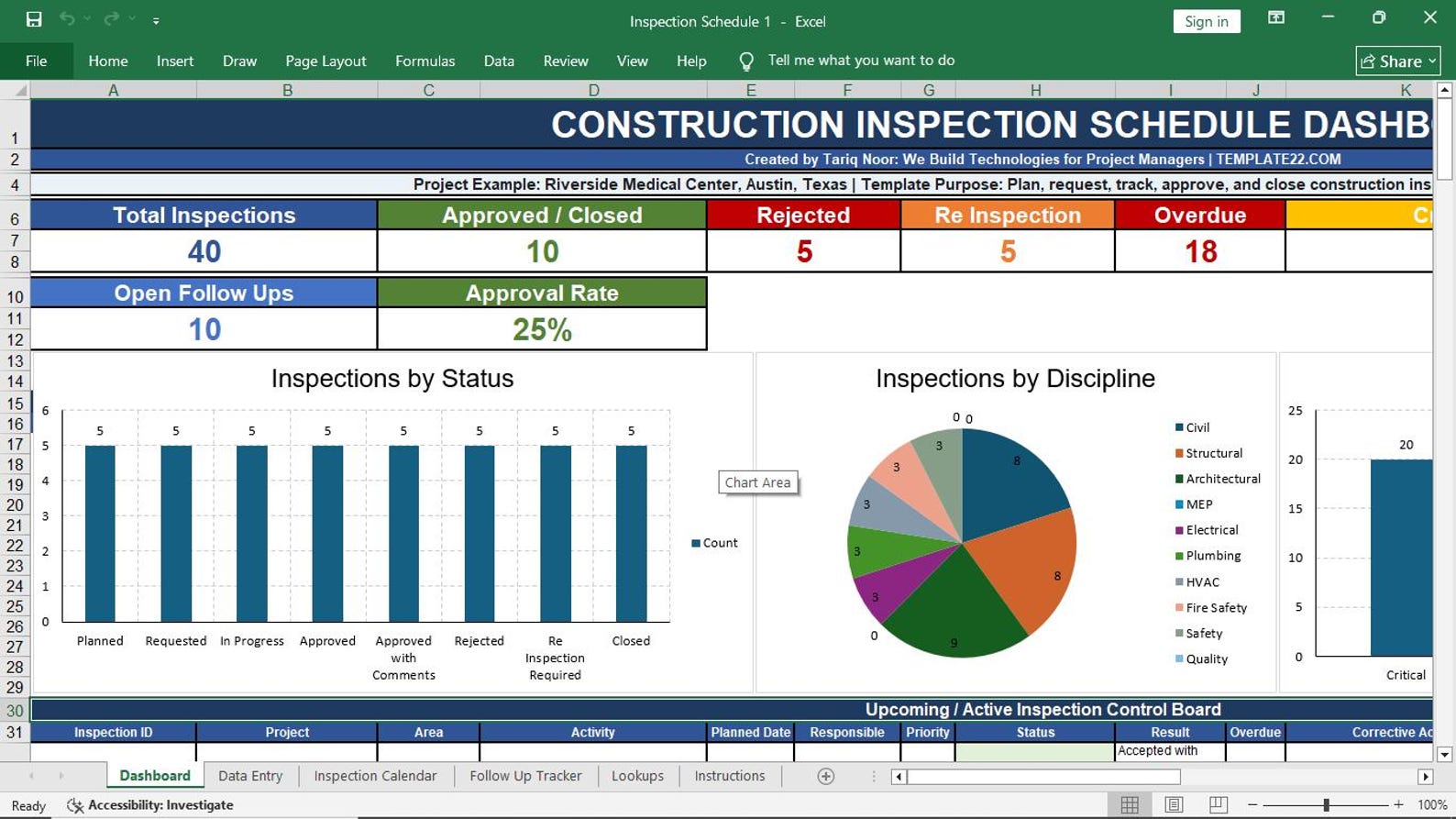Click the Overdue value 18
Image resolution: width=1456 pixels, height=819 pixels.
[1200, 251]
